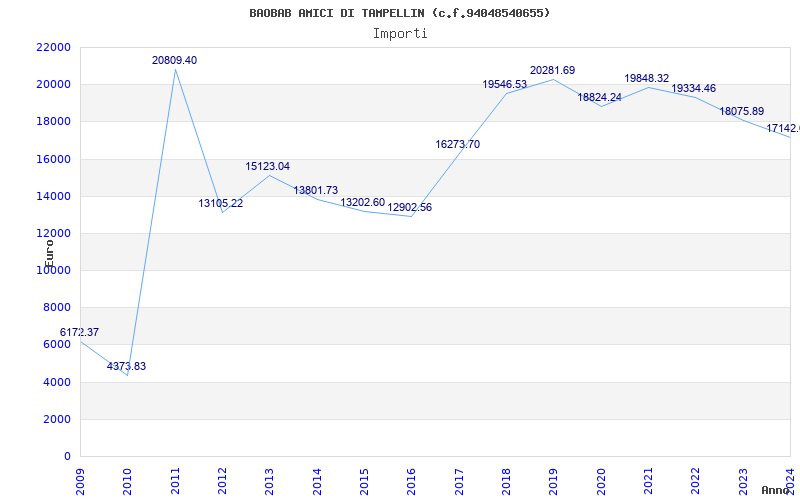This screenshot has height=500, width=800.
Task: Click the 2013 x-axis year label
Action: coord(269,482)
